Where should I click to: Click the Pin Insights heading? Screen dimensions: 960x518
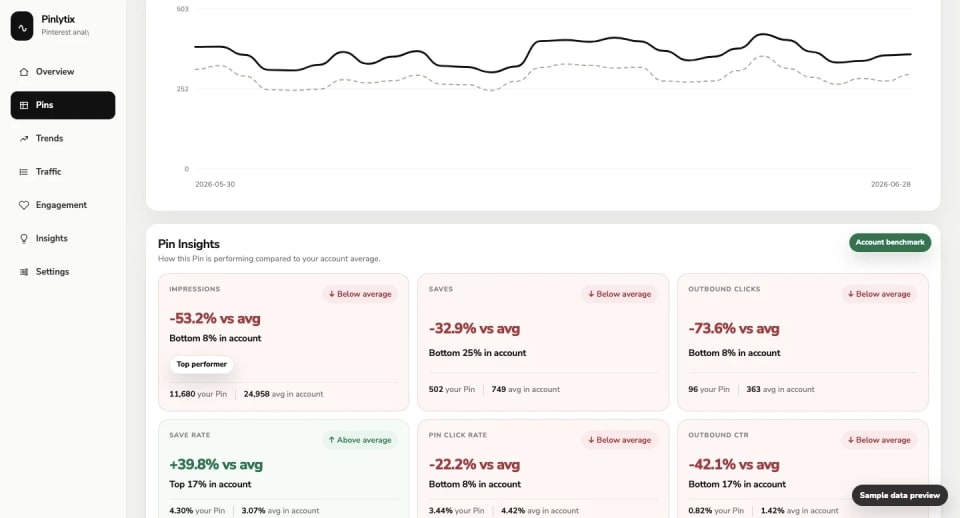[x=189, y=244]
